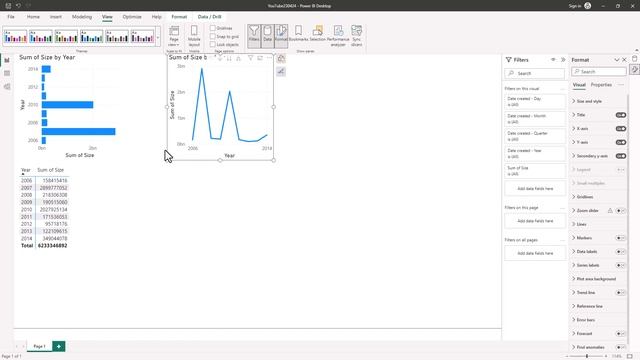Open the Insert ribbon tab
640x360 pixels.
[x=56, y=17]
